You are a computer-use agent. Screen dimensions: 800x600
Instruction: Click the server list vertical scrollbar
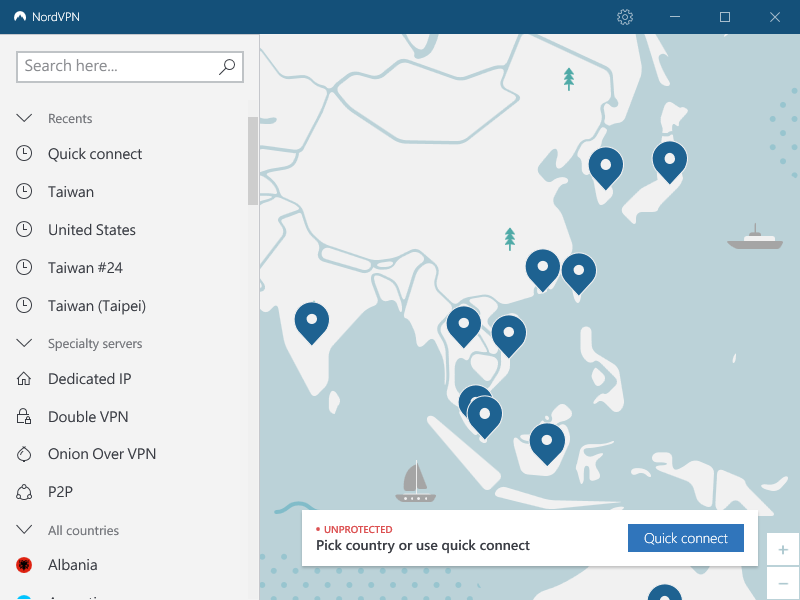tap(253, 161)
